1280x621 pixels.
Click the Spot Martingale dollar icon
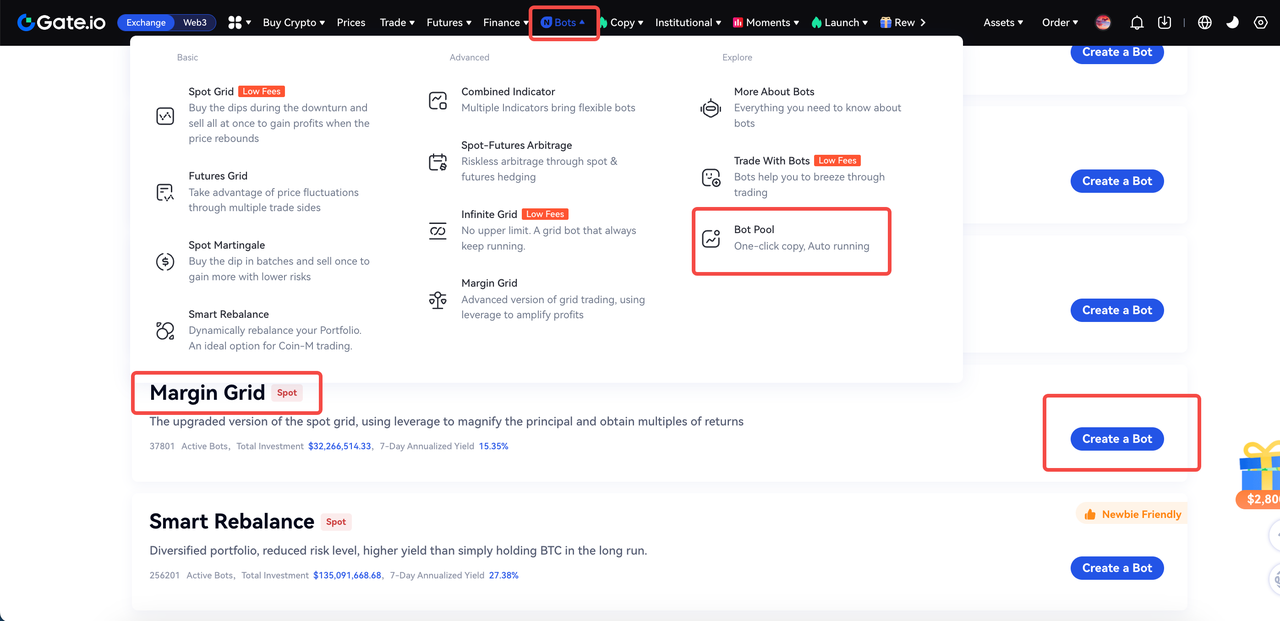coord(165,262)
